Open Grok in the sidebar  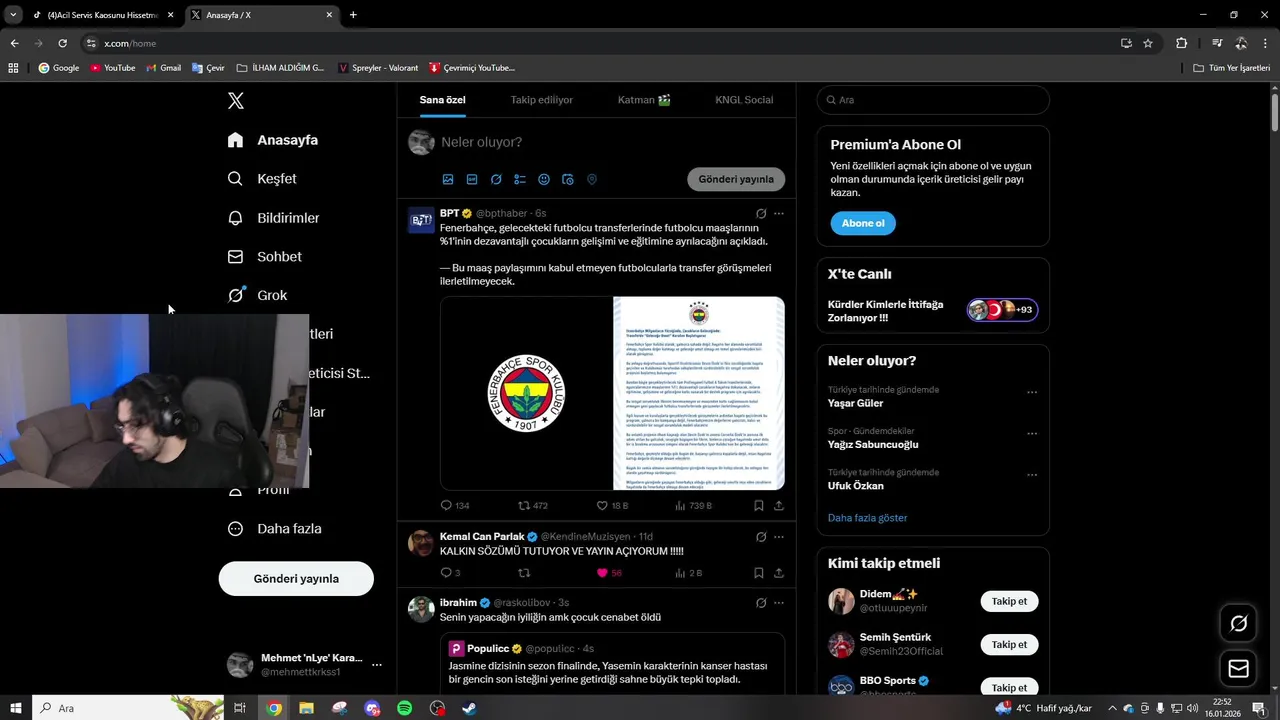click(257, 295)
